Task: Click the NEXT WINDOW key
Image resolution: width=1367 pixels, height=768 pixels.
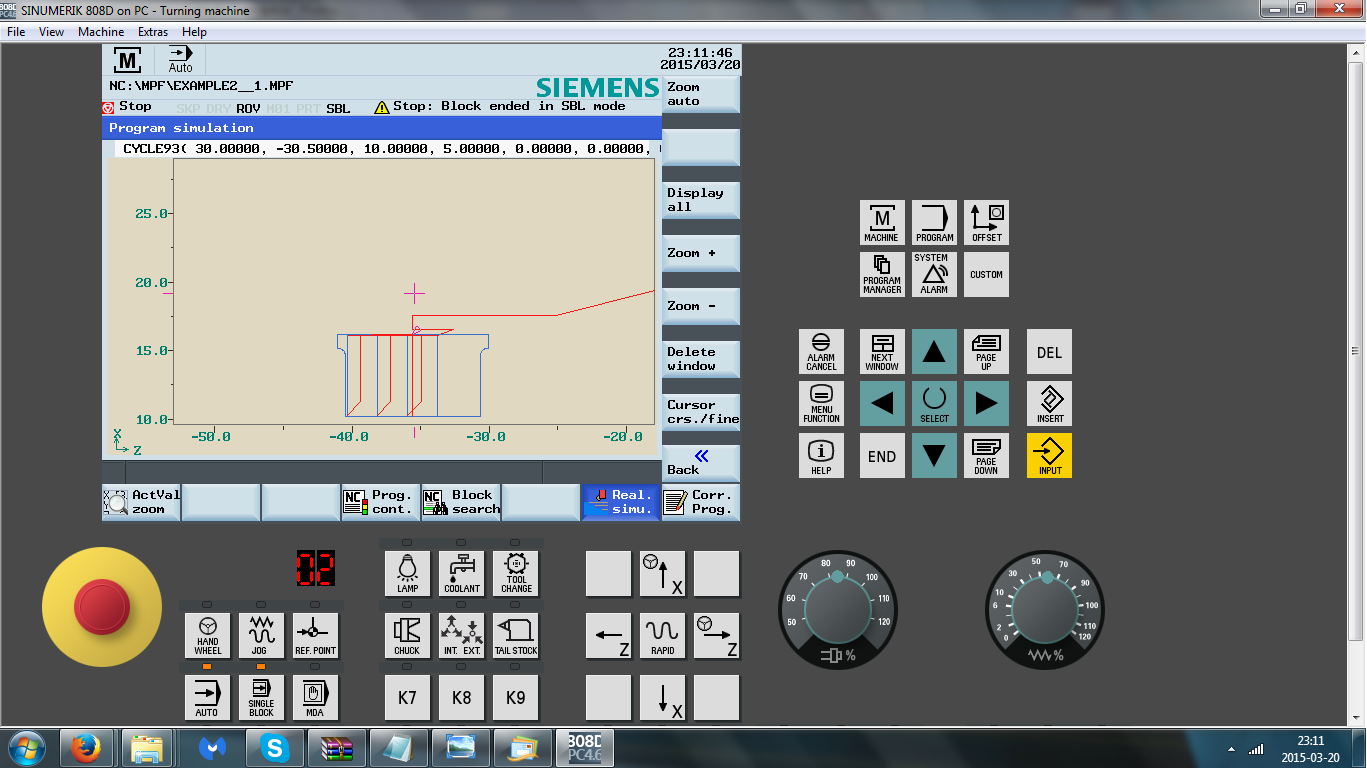Action: [882, 352]
